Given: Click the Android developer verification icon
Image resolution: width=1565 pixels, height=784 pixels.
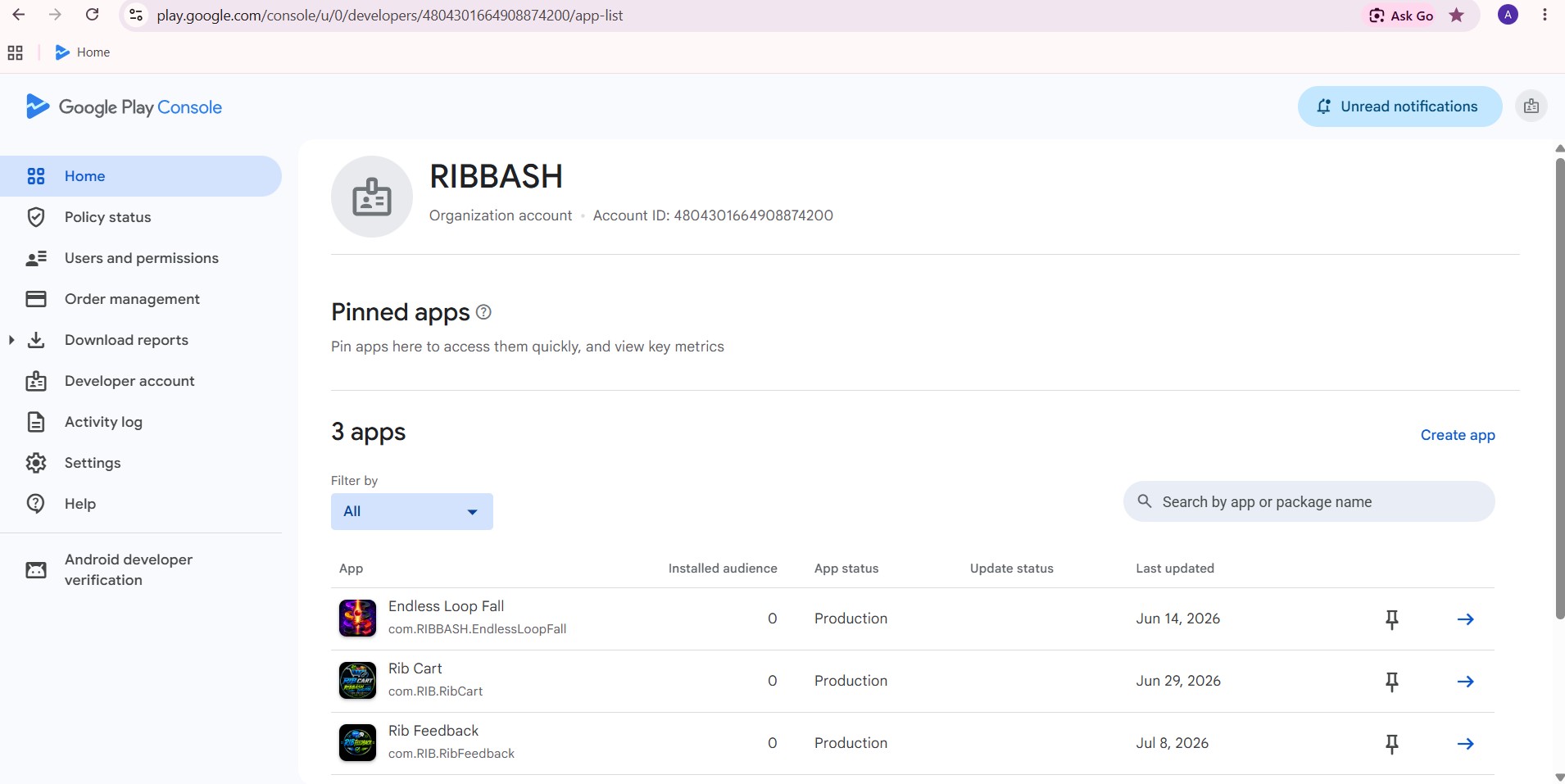Looking at the screenshot, I should 36,569.
